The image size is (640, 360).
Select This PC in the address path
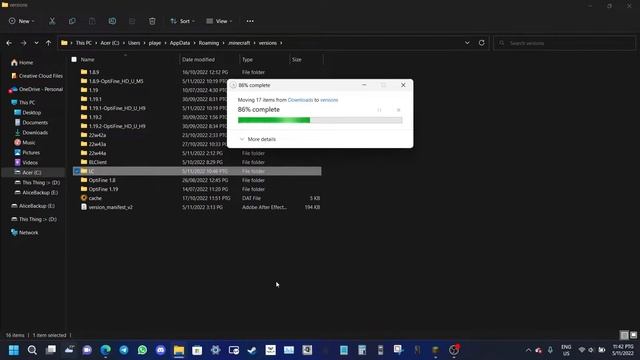84,43
